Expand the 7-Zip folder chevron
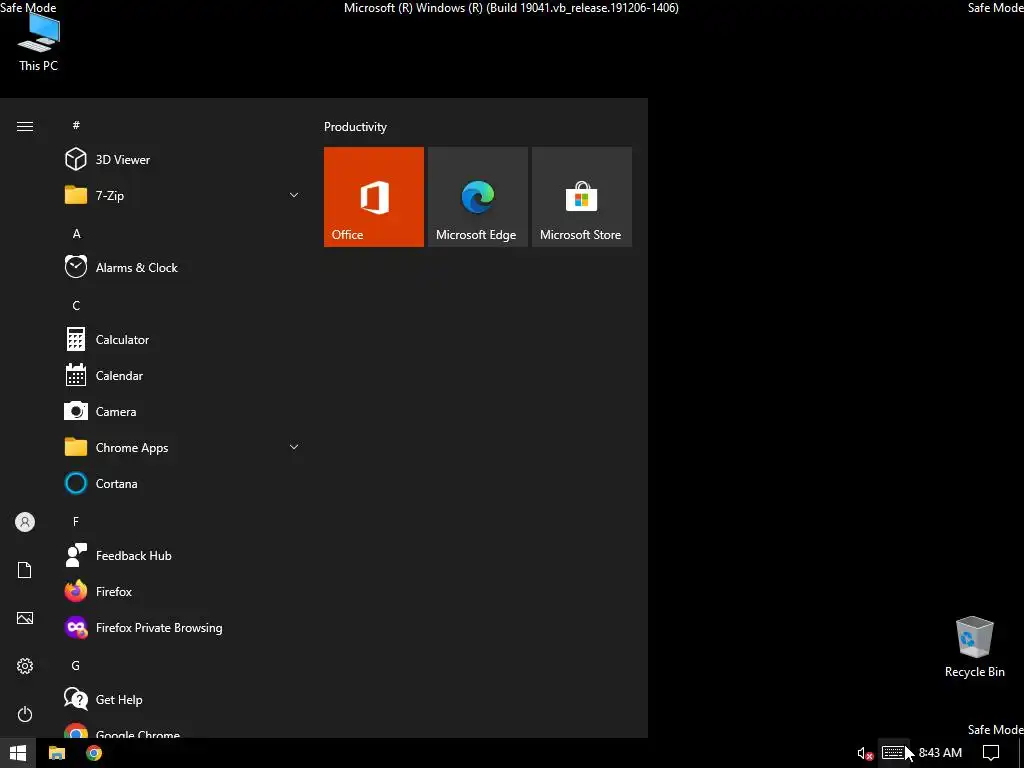Screen dimensions: 1024x768 pyautogui.click(x=294, y=195)
